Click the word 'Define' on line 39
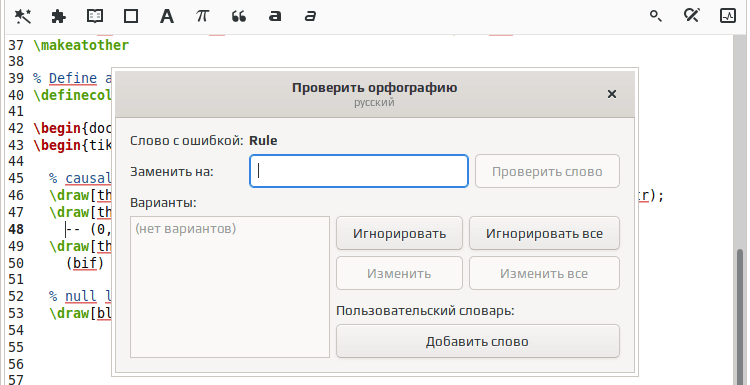Image resolution: width=750 pixels, height=385 pixels. click(73, 78)
